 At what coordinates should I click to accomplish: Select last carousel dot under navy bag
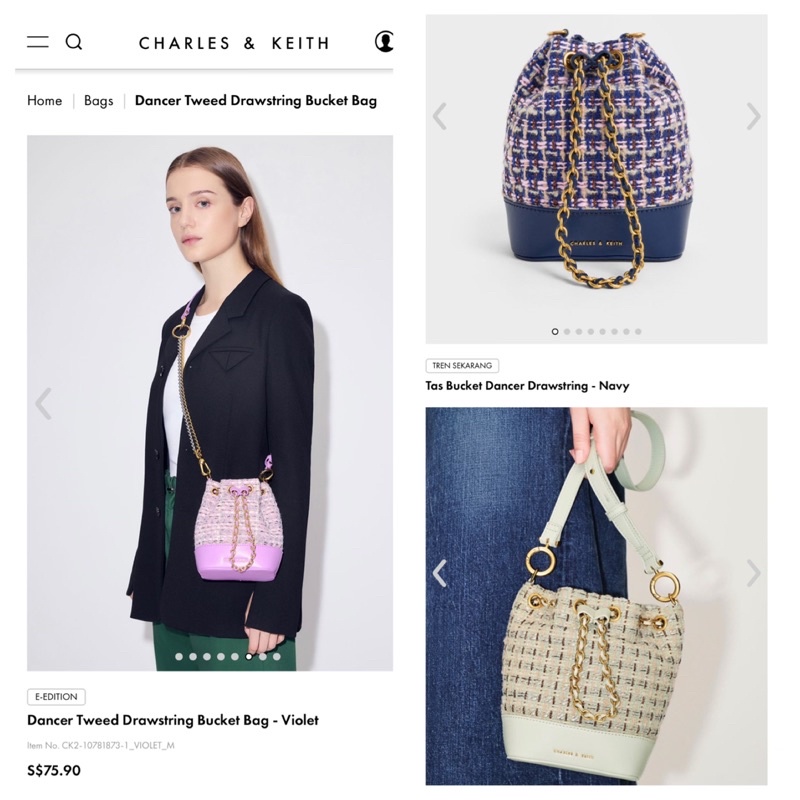638,332
